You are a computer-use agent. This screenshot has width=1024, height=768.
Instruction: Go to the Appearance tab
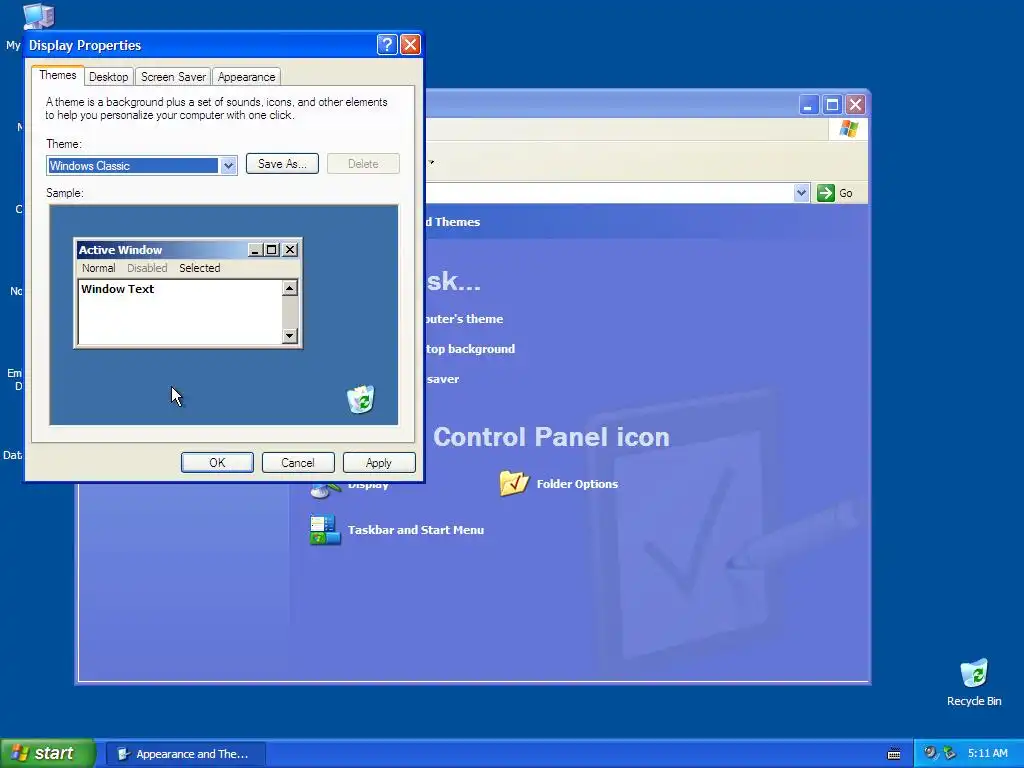pyautogui.click(x=246, y=77)
